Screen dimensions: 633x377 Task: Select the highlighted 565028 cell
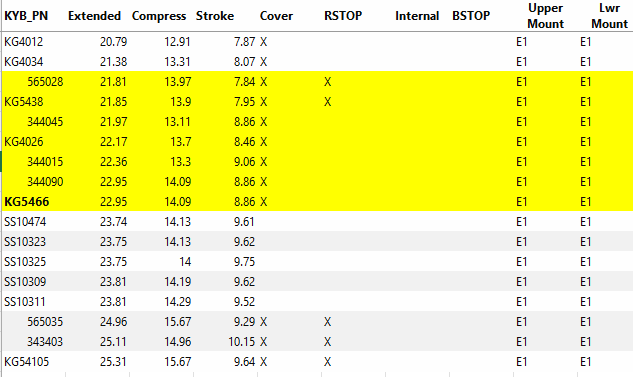pyautogui.click(x=45, y=82)
